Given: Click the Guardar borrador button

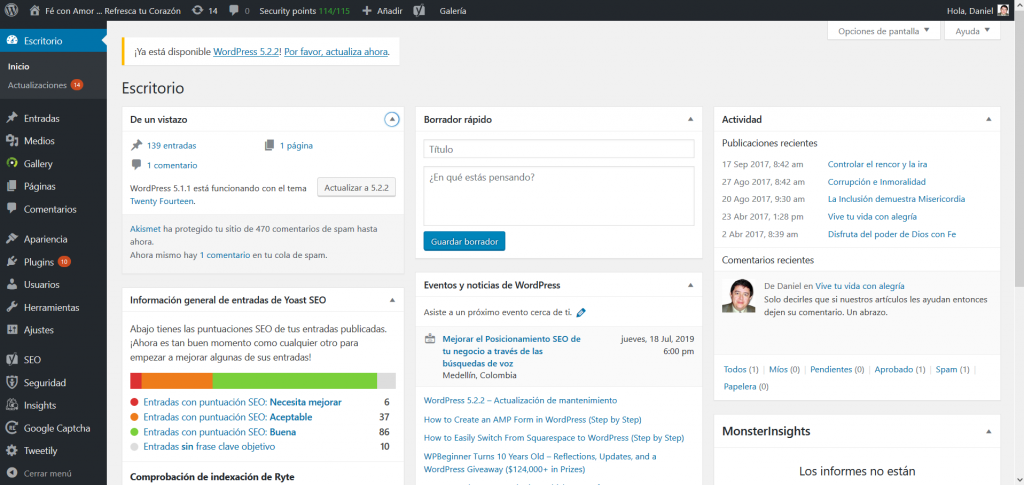Looking at the screenshot, I should pyautogui.click(x=464, y=241).
